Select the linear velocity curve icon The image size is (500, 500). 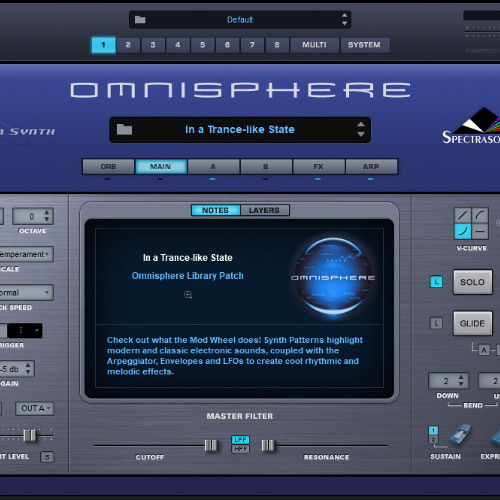point(463,215)
